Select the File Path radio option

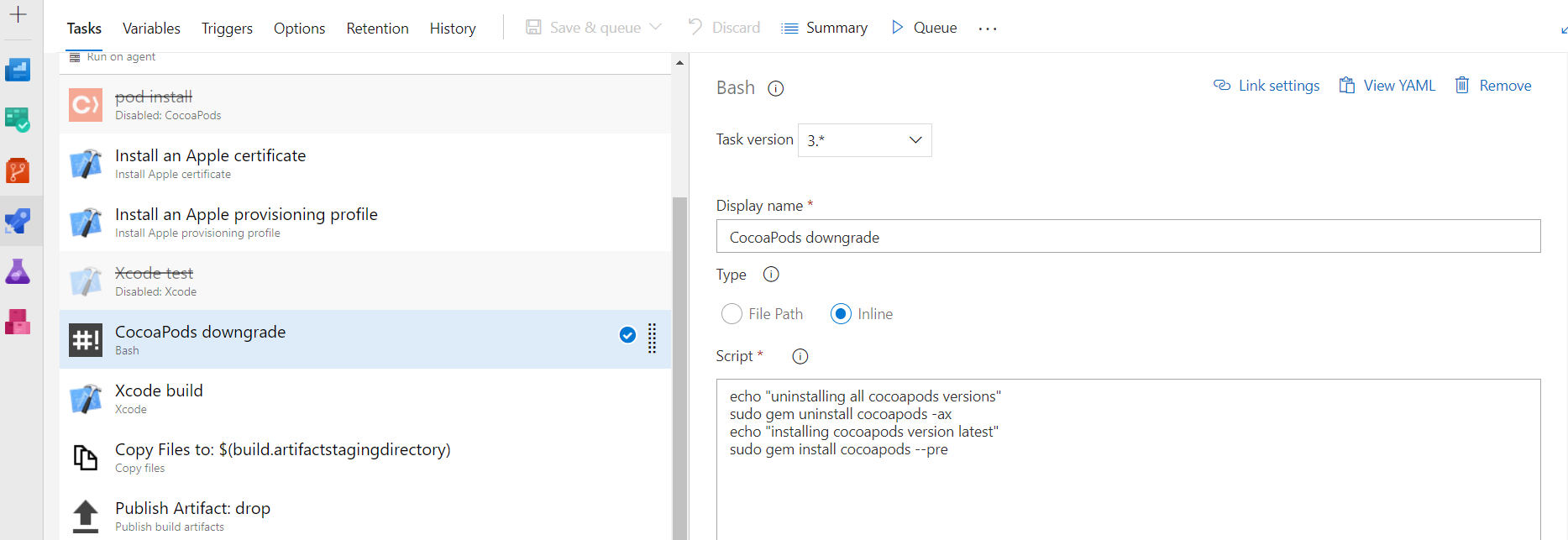pyautogui.click(x=732, y=314)
